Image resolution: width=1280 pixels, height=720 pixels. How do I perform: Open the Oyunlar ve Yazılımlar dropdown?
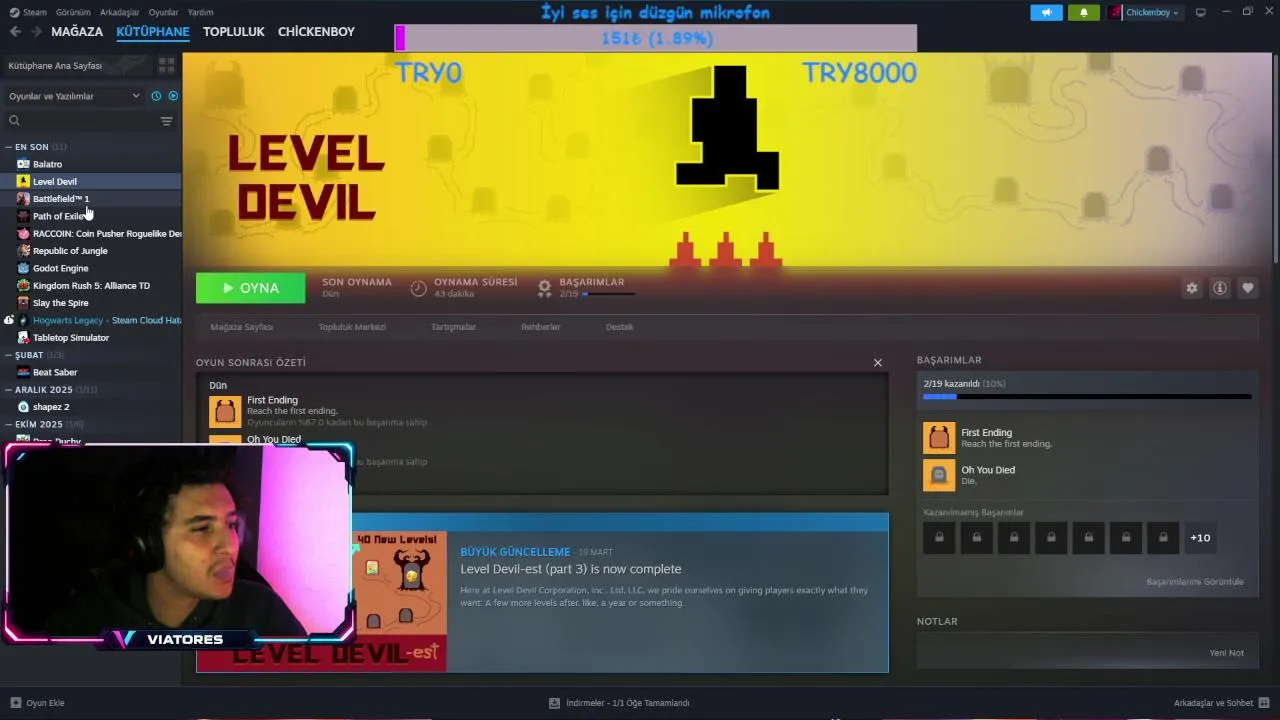74,96
